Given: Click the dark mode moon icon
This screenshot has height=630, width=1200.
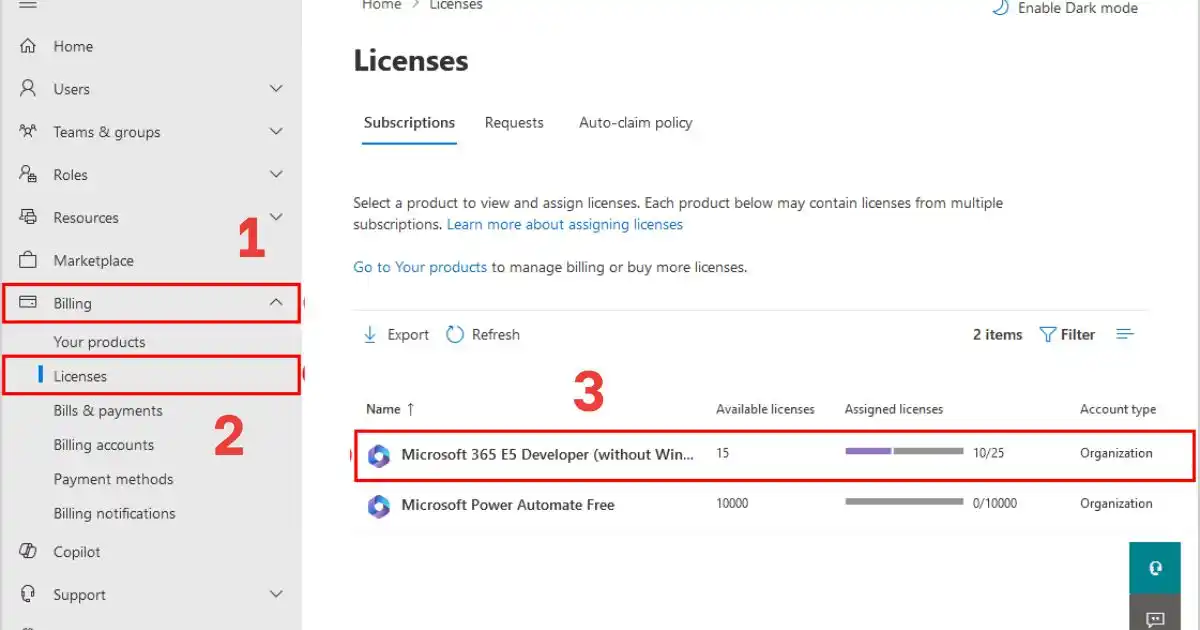Looking at the screenshot, I should [x=1000, y=7].
